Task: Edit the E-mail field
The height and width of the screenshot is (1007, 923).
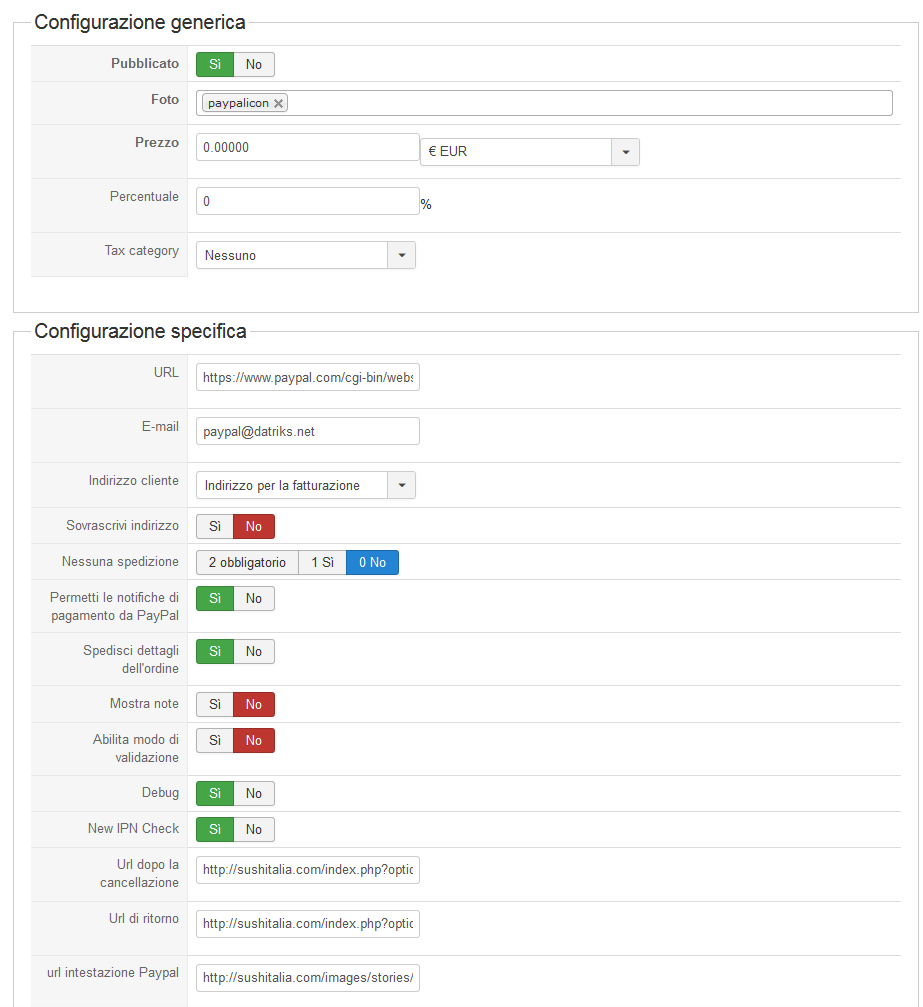Action: (x=307, y=431)
